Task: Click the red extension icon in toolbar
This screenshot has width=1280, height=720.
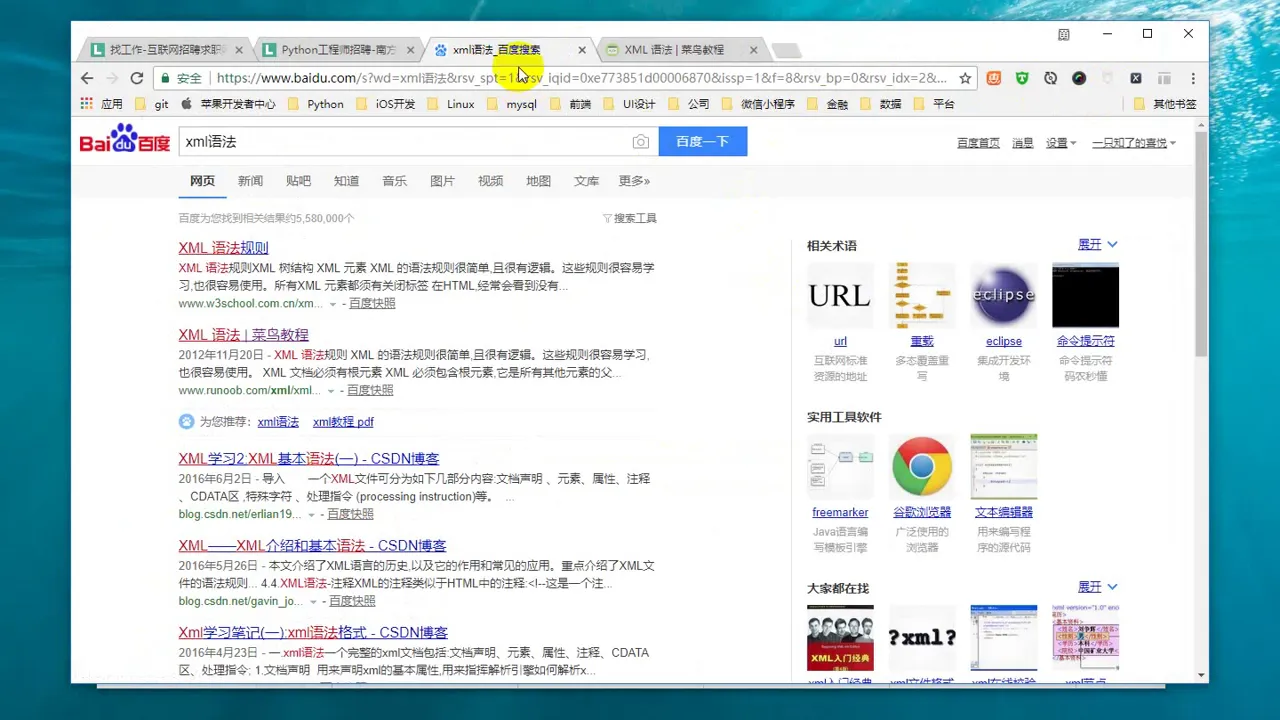Action: click(x=993, y=78)
